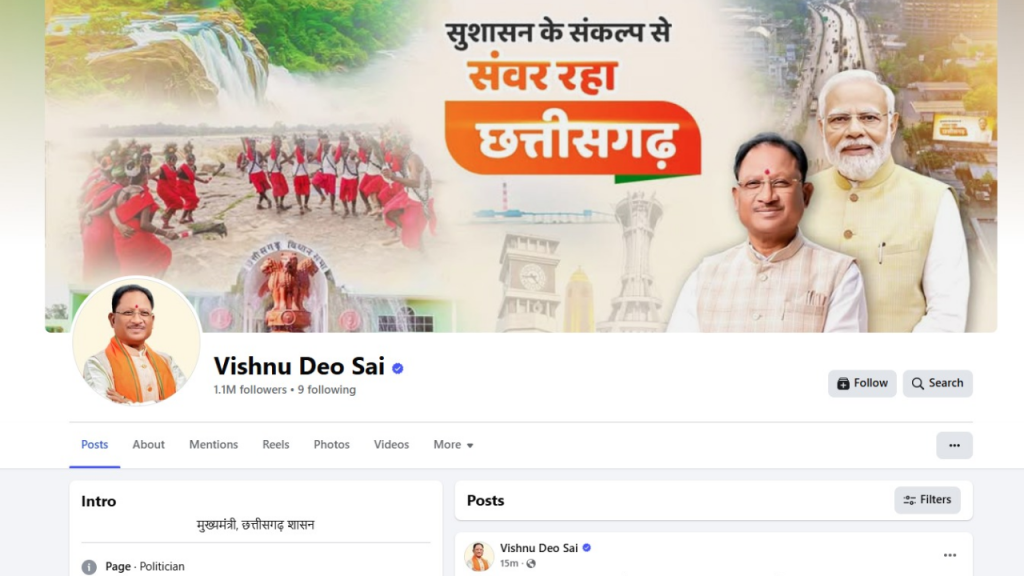The image size is (1024, 576).
Task: Click the globe privacy icon on post
Action: [x=531, y=564]
